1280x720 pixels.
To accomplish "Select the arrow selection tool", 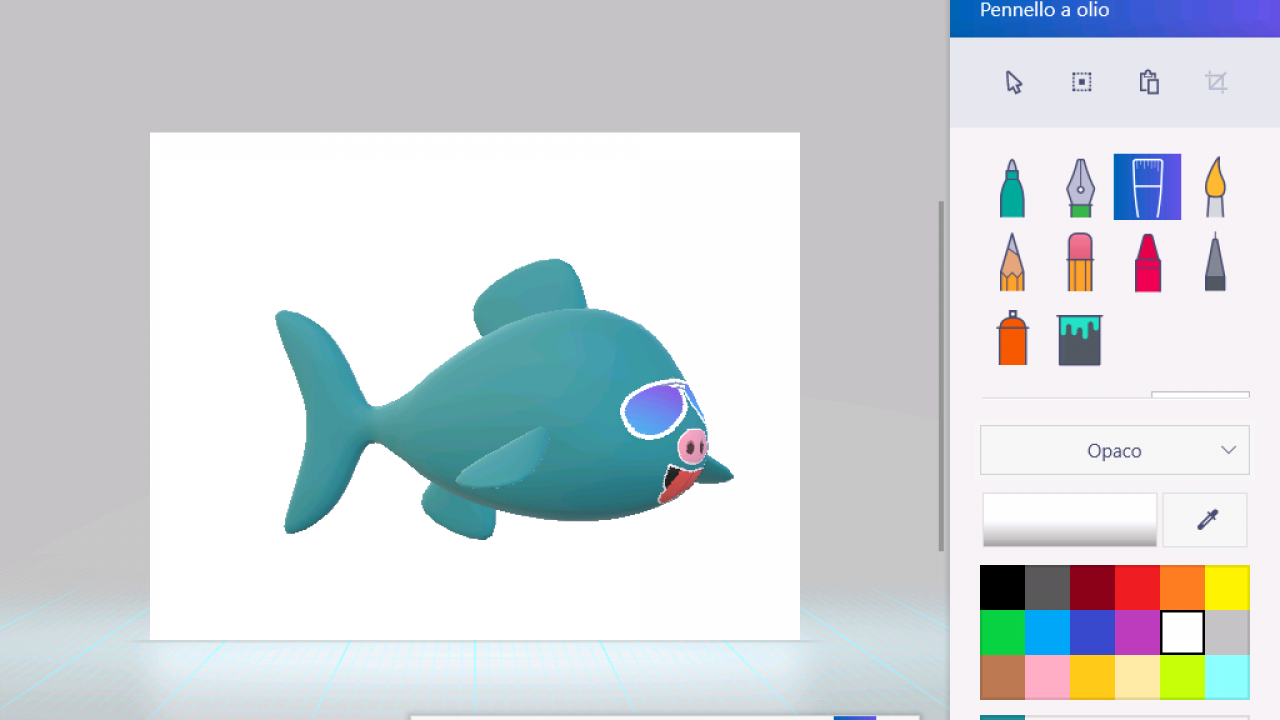I will coord(1014,82).
